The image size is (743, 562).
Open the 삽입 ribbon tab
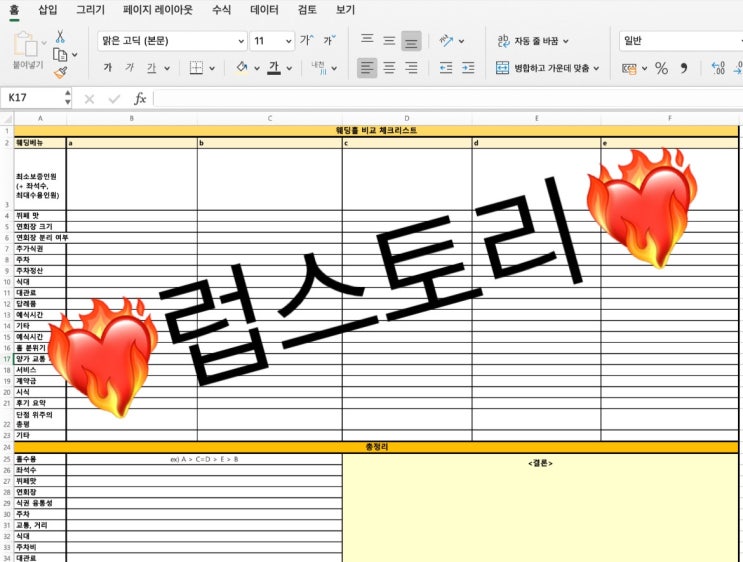pos(47,10)
